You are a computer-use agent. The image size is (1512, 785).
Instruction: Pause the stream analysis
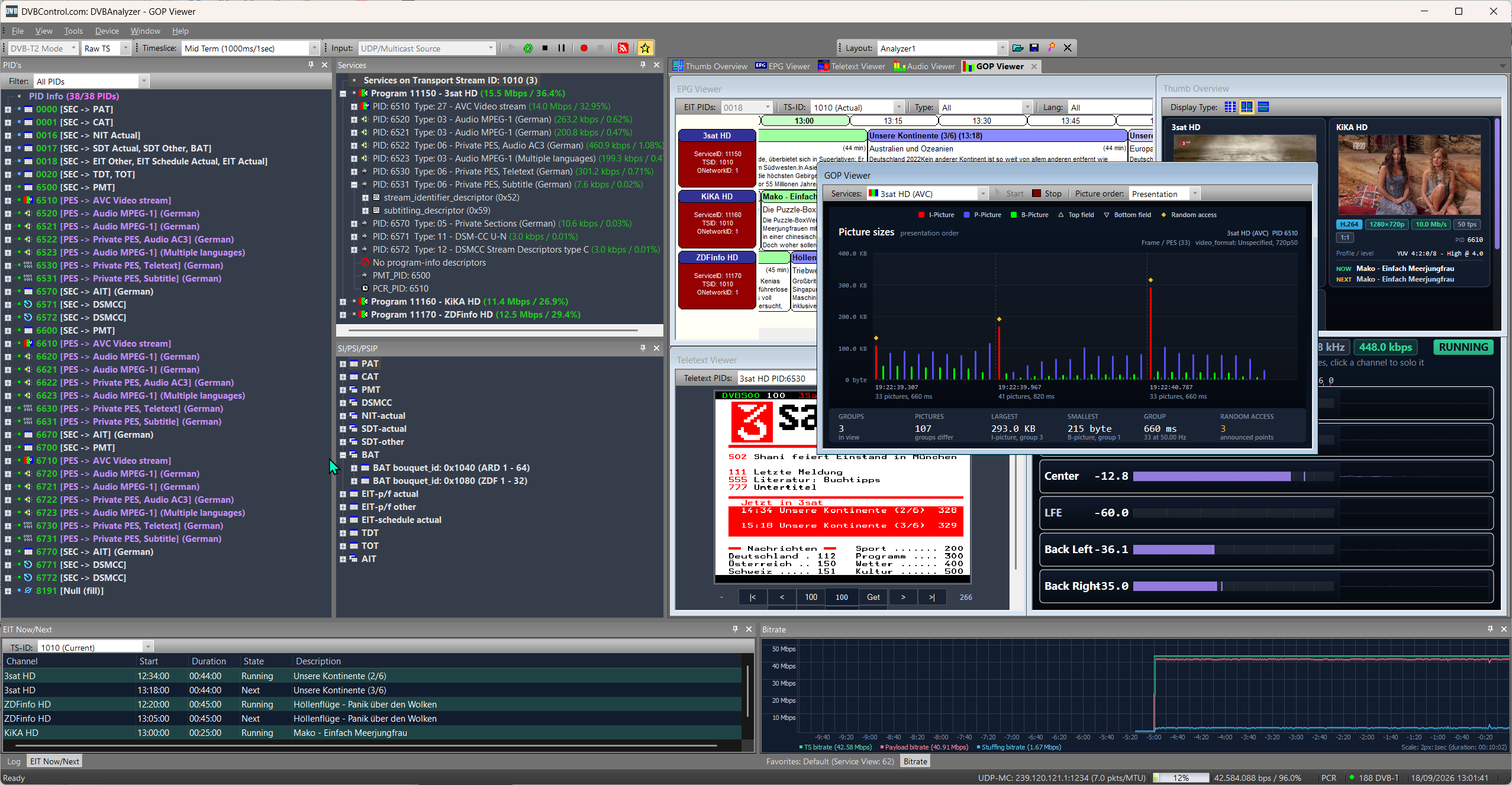pos(562,49)
